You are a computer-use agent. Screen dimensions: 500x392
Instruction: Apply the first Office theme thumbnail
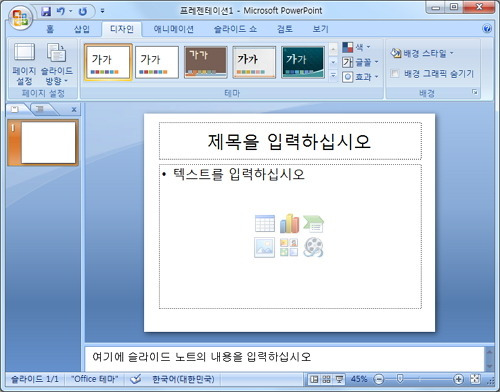pos(108,62)
